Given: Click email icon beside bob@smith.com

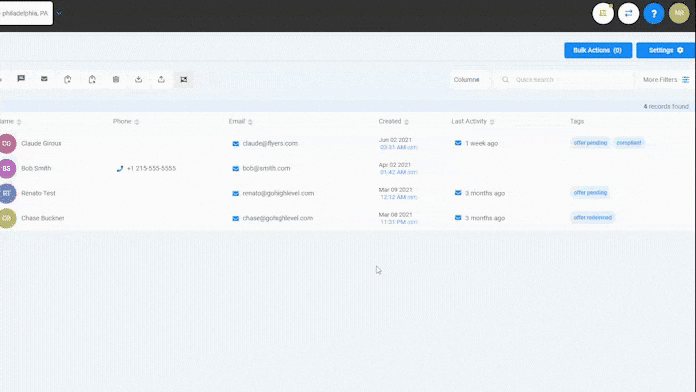Looking at the screenshot, I should [236, 168].
